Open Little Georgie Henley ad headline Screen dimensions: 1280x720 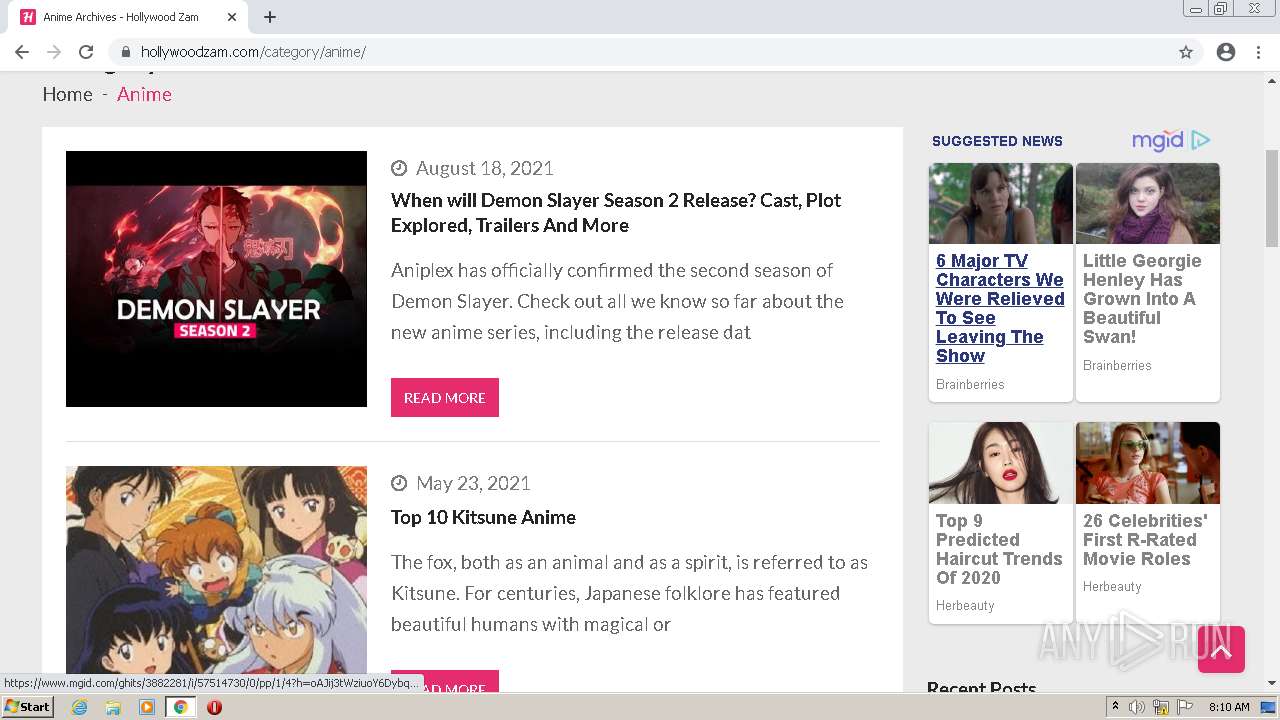[1142, 298]
